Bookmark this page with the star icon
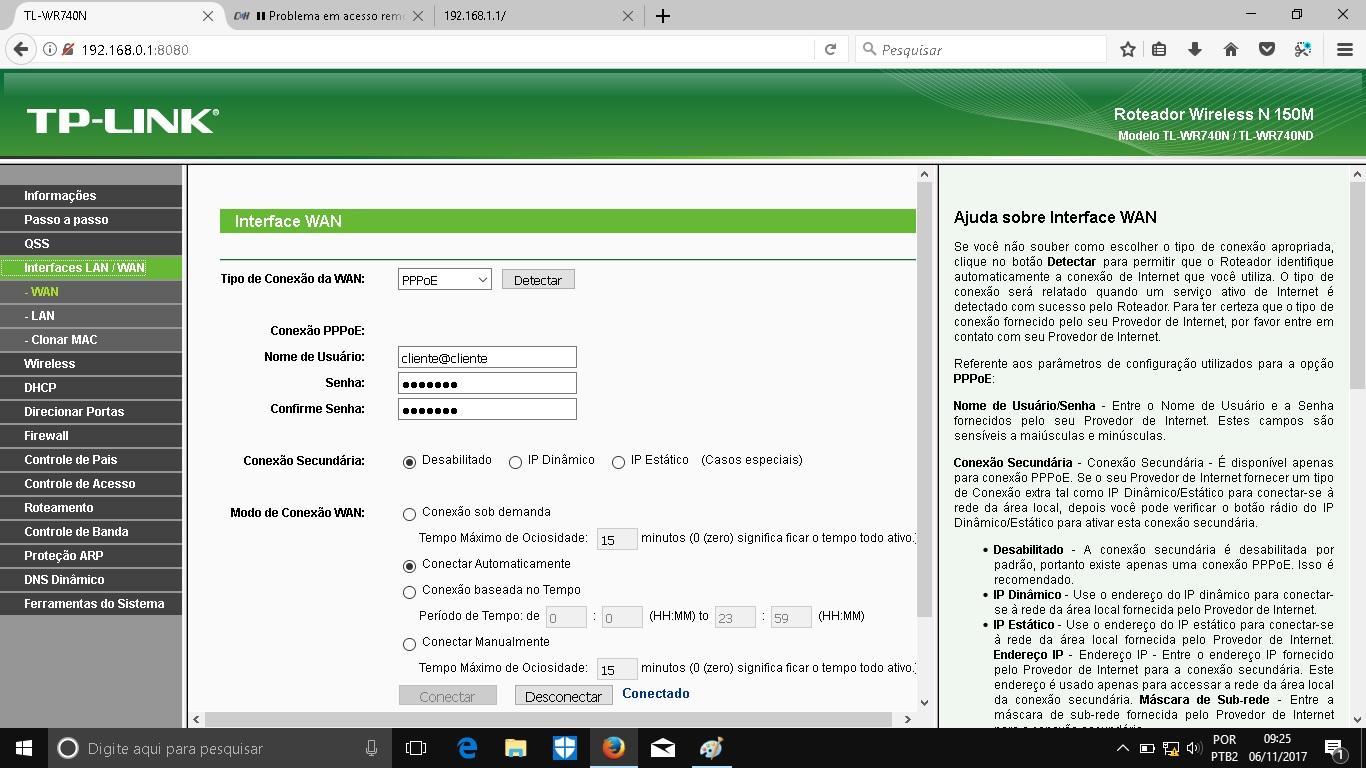The height and width of the screenshot is (768, 1366). coord(1128,49)
